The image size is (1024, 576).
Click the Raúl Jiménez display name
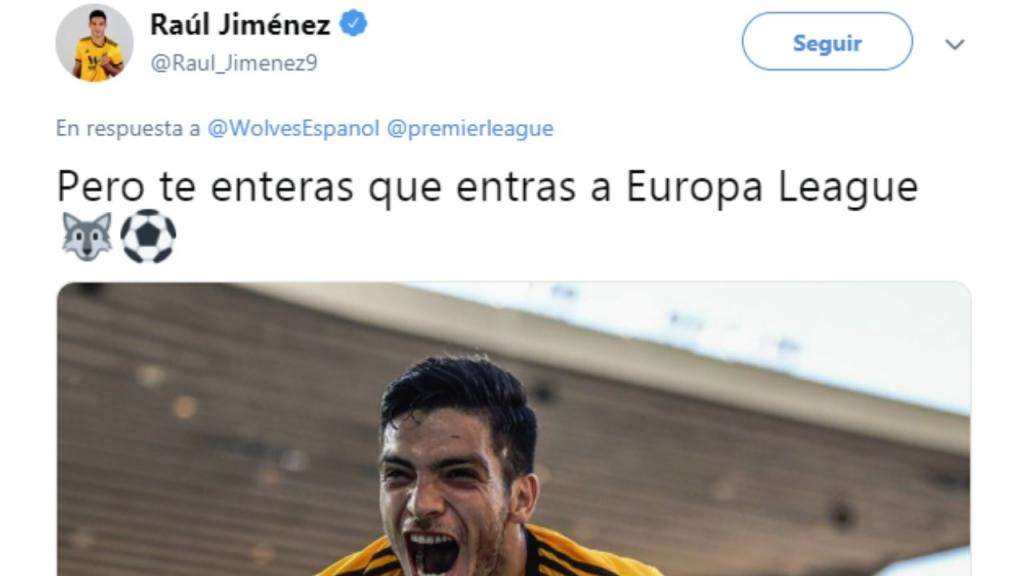(240, 25)
